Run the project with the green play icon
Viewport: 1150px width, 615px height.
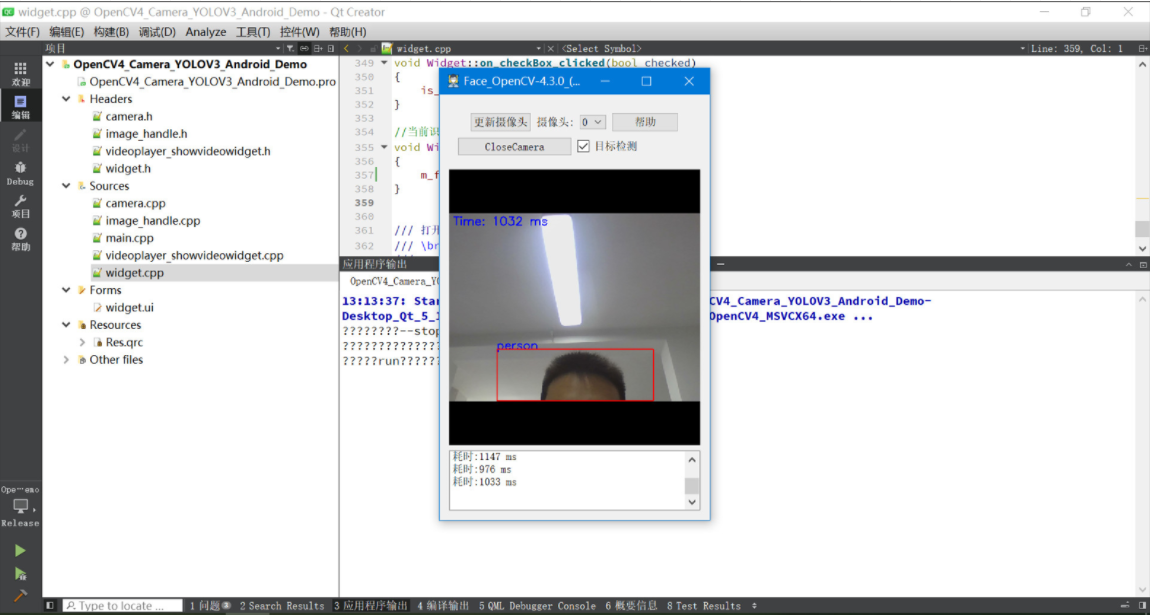[20, 549]
